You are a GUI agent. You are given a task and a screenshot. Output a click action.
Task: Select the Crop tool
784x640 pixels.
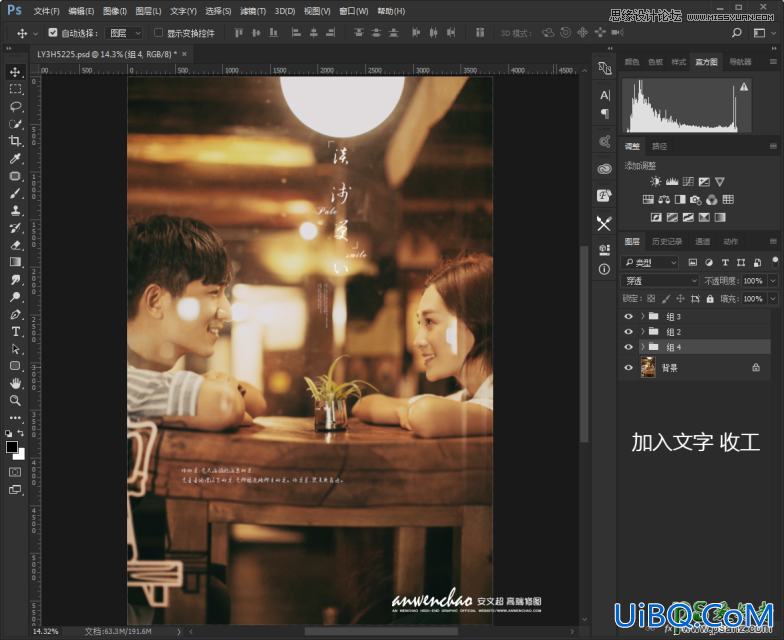click(15, 141)
